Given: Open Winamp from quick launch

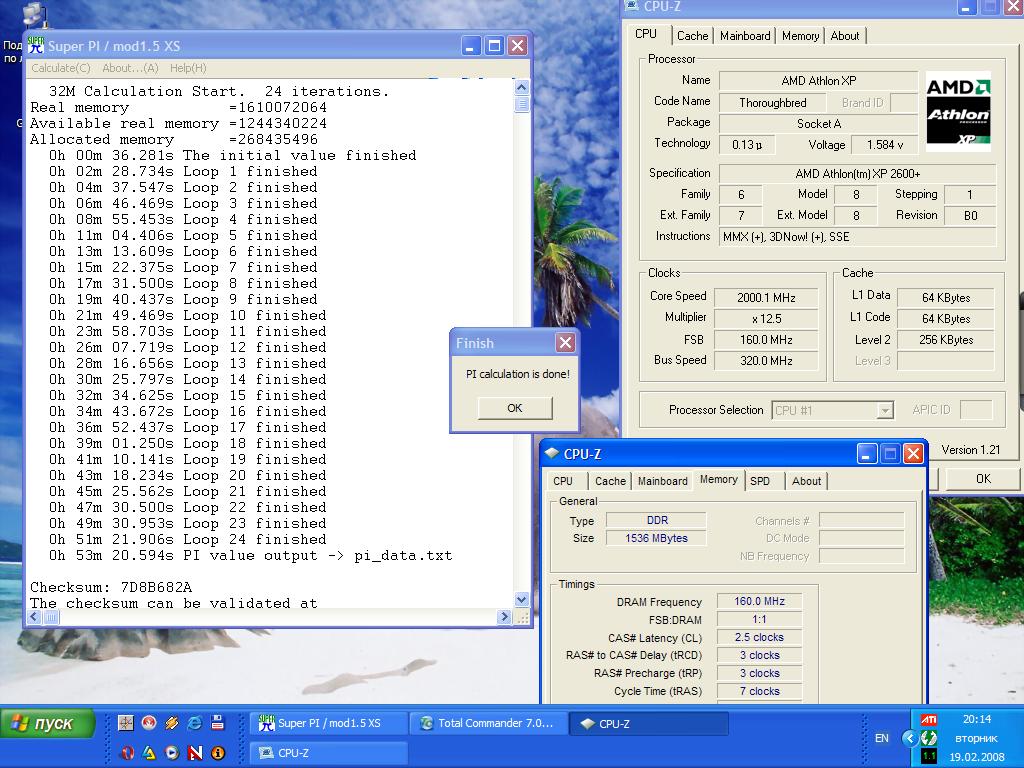Looking at the screenshot, I should click(172, 722).
